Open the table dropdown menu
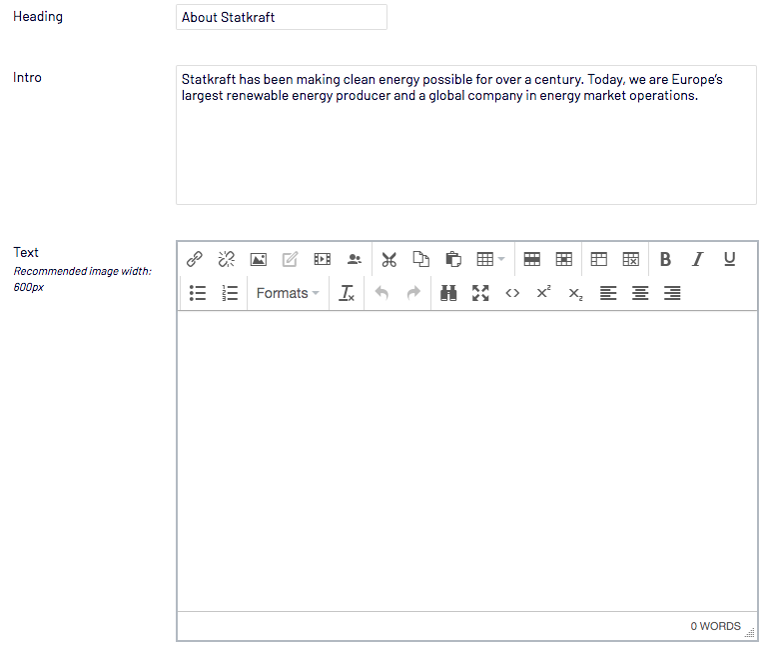 pos(490,259)
